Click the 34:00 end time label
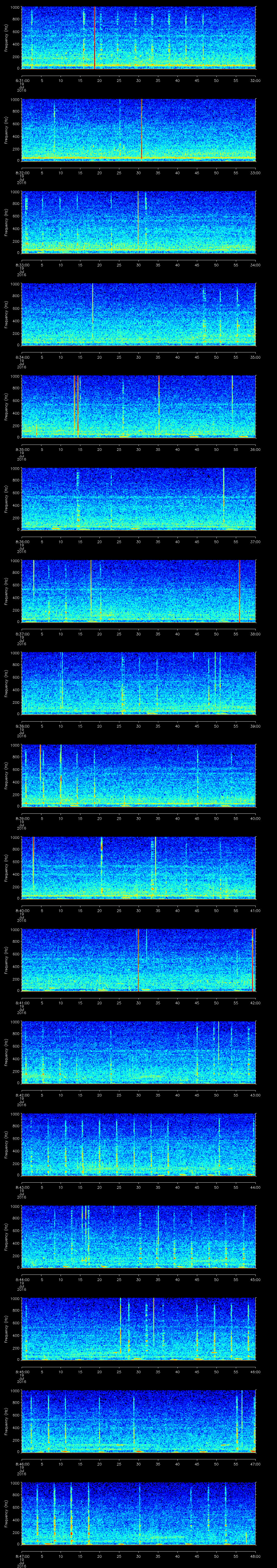Screen dimensions: 277x1568 (x=255, y=265)
